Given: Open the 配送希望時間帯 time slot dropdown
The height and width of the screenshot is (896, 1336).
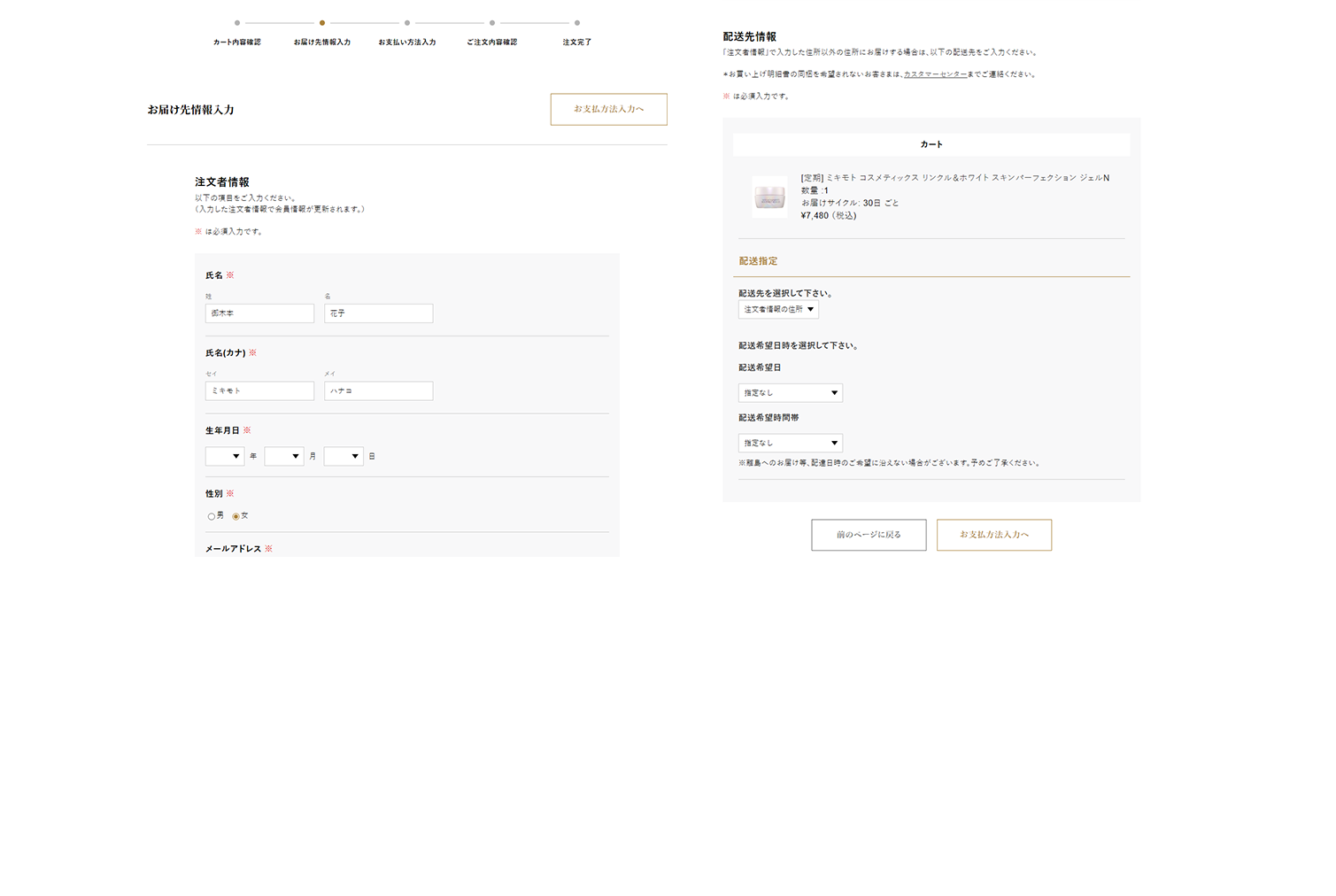Looking at the screenshot, I should pos(791,443).
